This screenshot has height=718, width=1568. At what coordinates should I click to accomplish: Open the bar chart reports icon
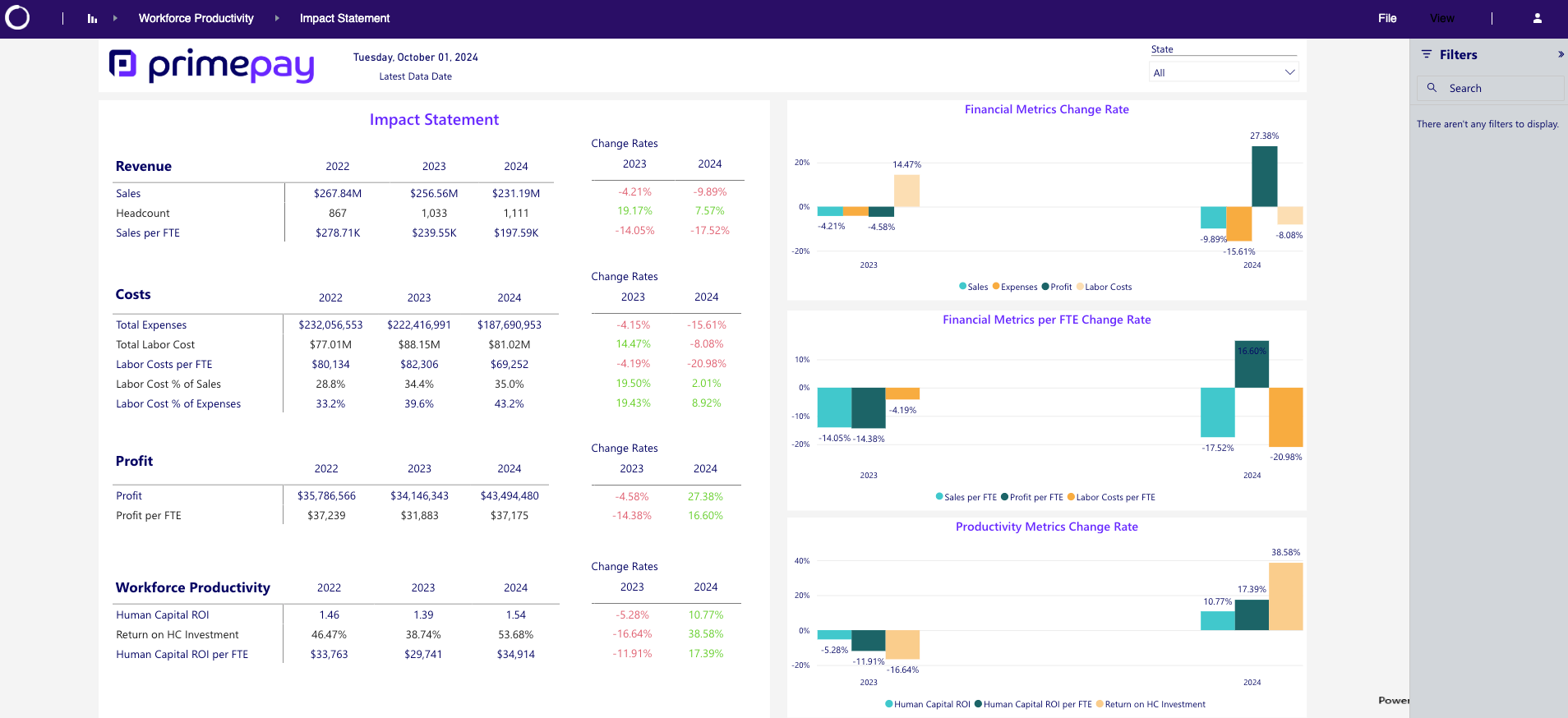92,18
